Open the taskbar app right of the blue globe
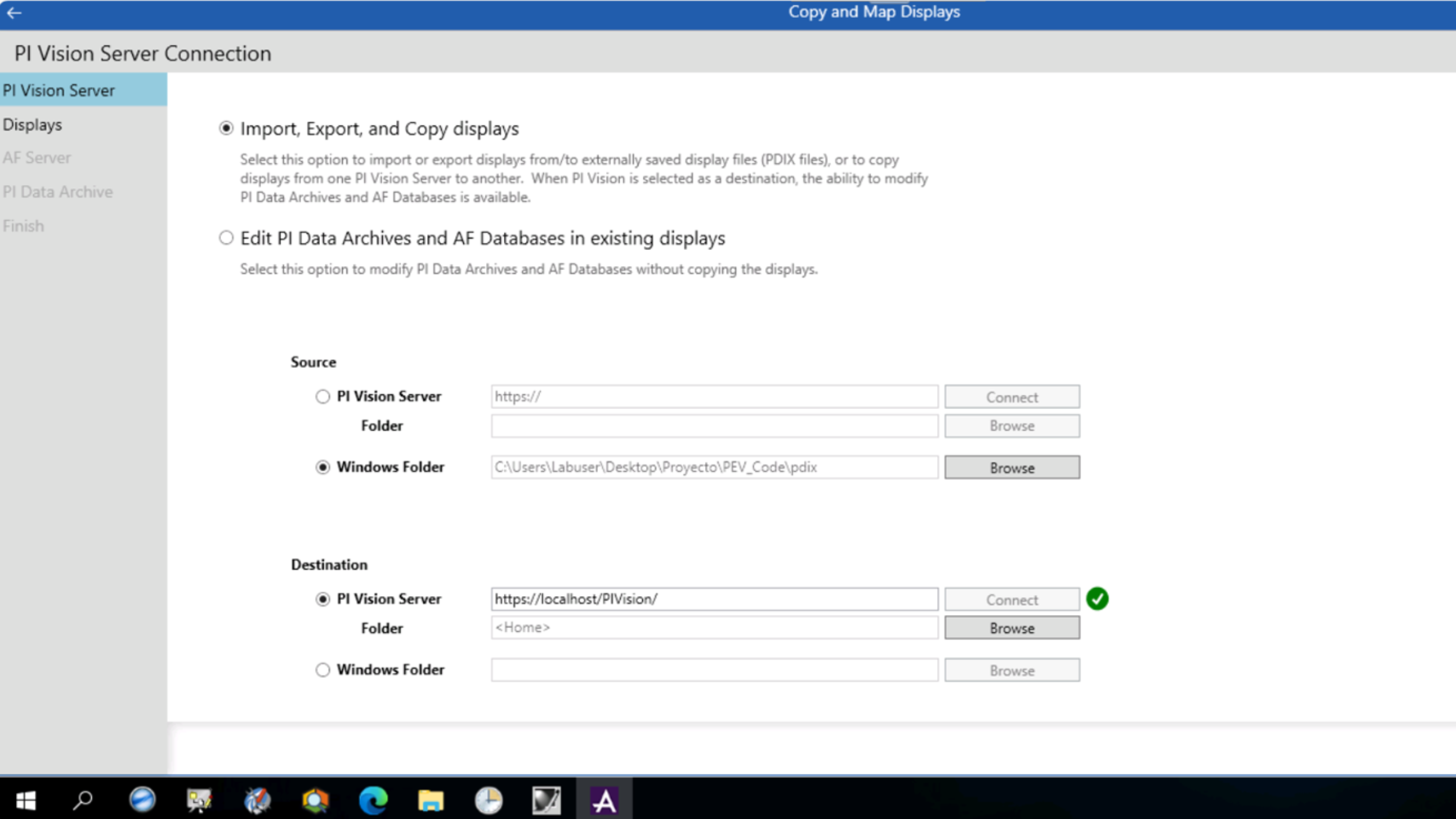 pos(200,800)
